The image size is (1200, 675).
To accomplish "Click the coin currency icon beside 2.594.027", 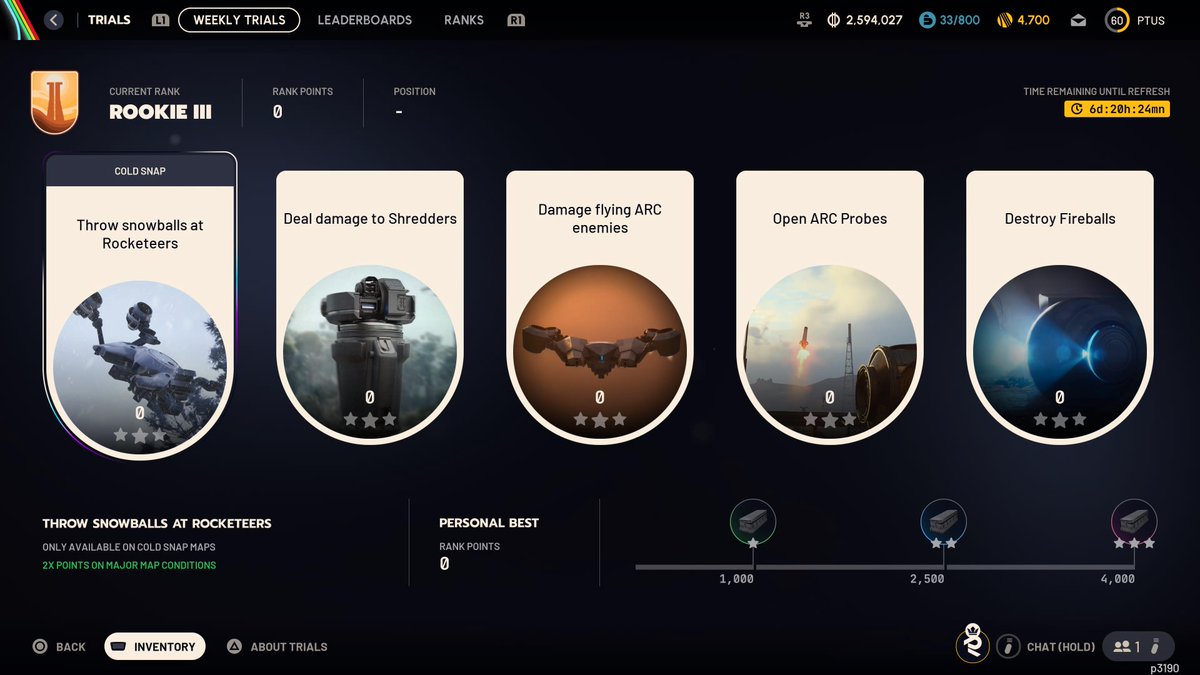I will [x=834, y=20].
